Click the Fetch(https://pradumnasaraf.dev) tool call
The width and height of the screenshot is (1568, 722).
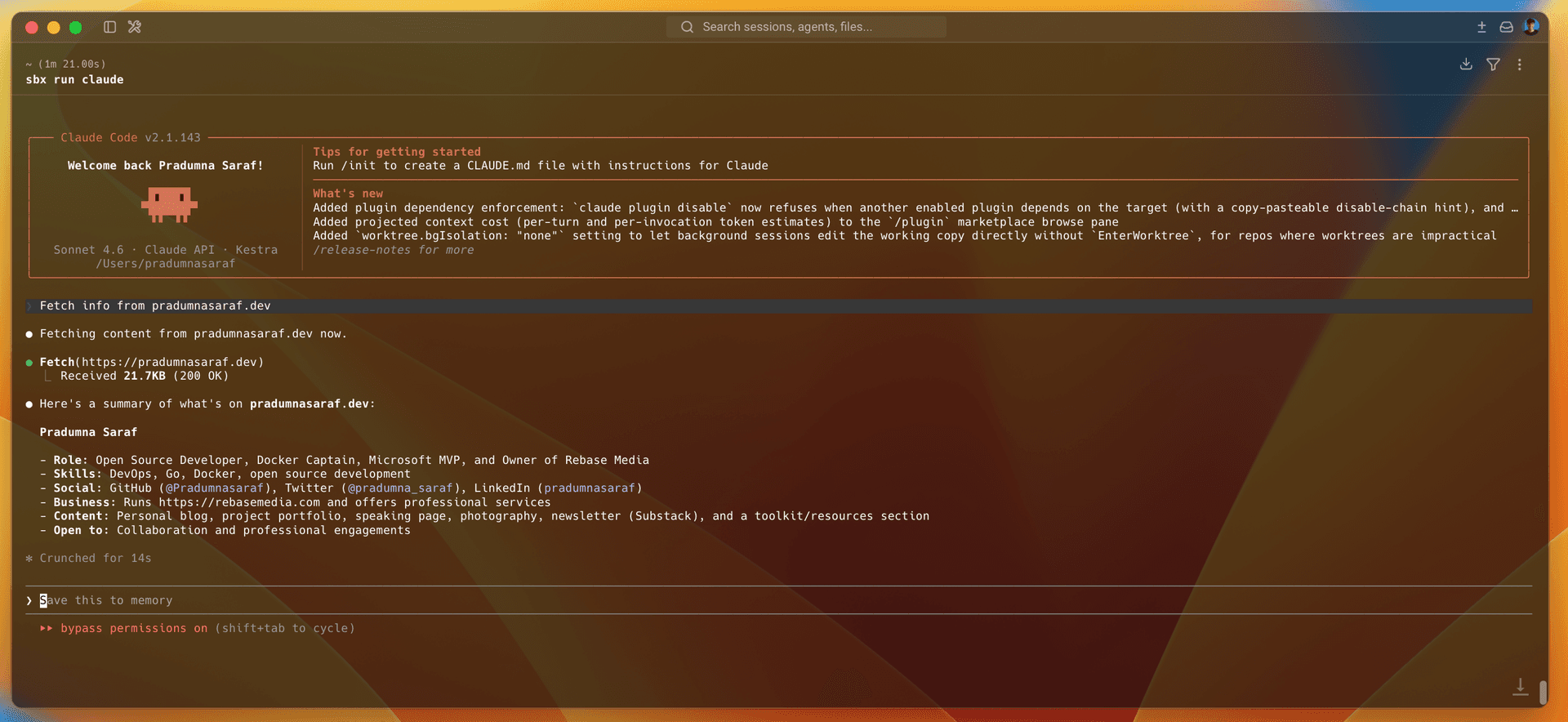pos(151,362)
